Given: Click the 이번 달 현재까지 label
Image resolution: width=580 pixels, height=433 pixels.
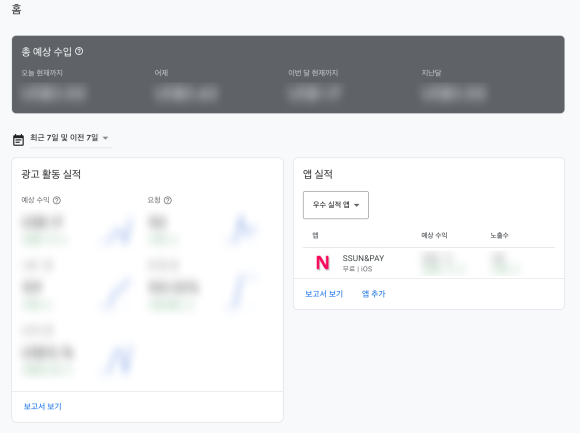Looking at the screenshot, I should pyautogui.click(x=313, y=73).
